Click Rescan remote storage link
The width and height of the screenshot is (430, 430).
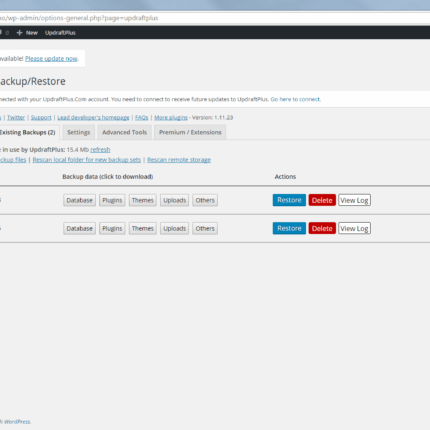point(179,160)
